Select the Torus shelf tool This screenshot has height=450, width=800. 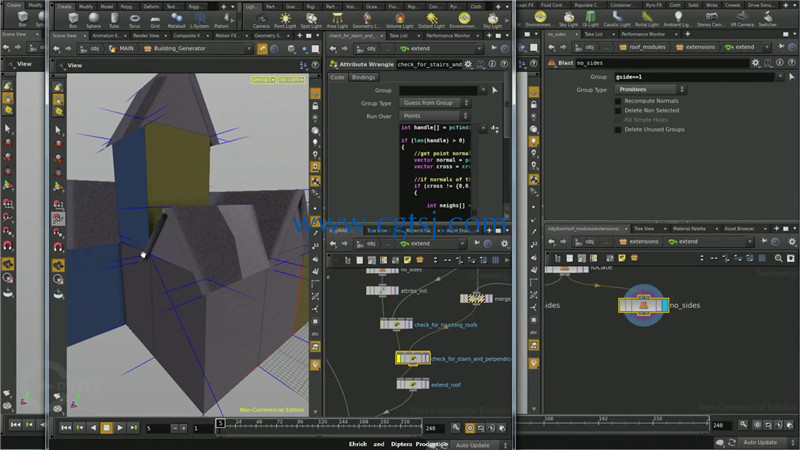pos(134,20)
